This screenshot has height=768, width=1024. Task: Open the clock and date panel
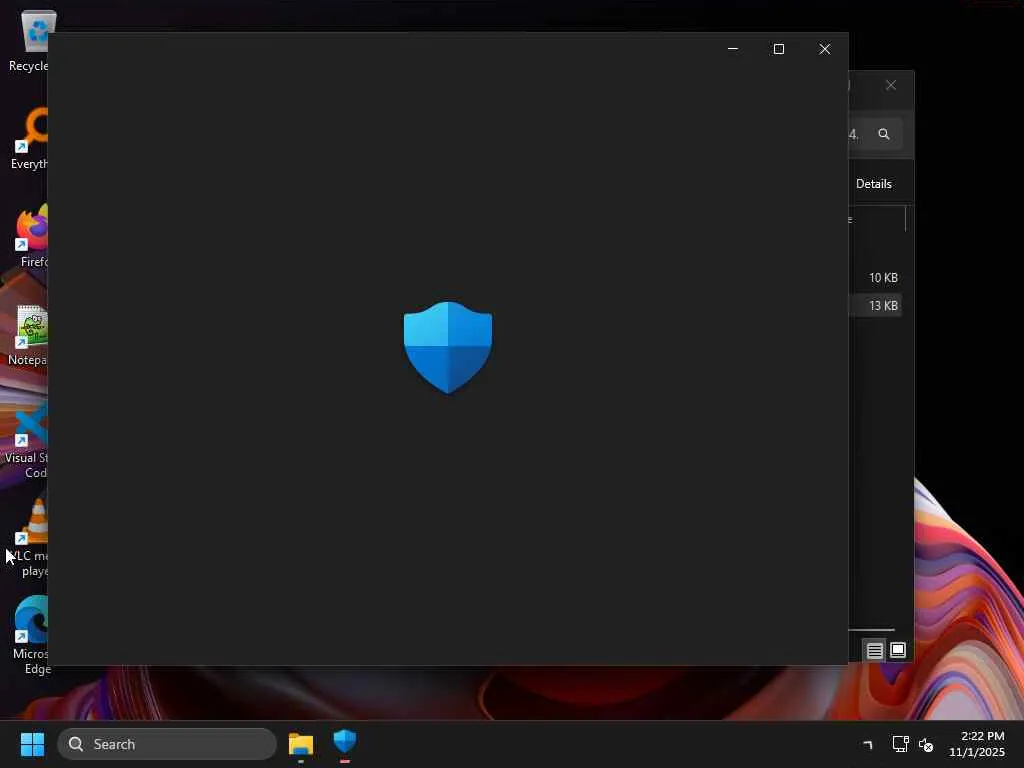pos(977,744)
